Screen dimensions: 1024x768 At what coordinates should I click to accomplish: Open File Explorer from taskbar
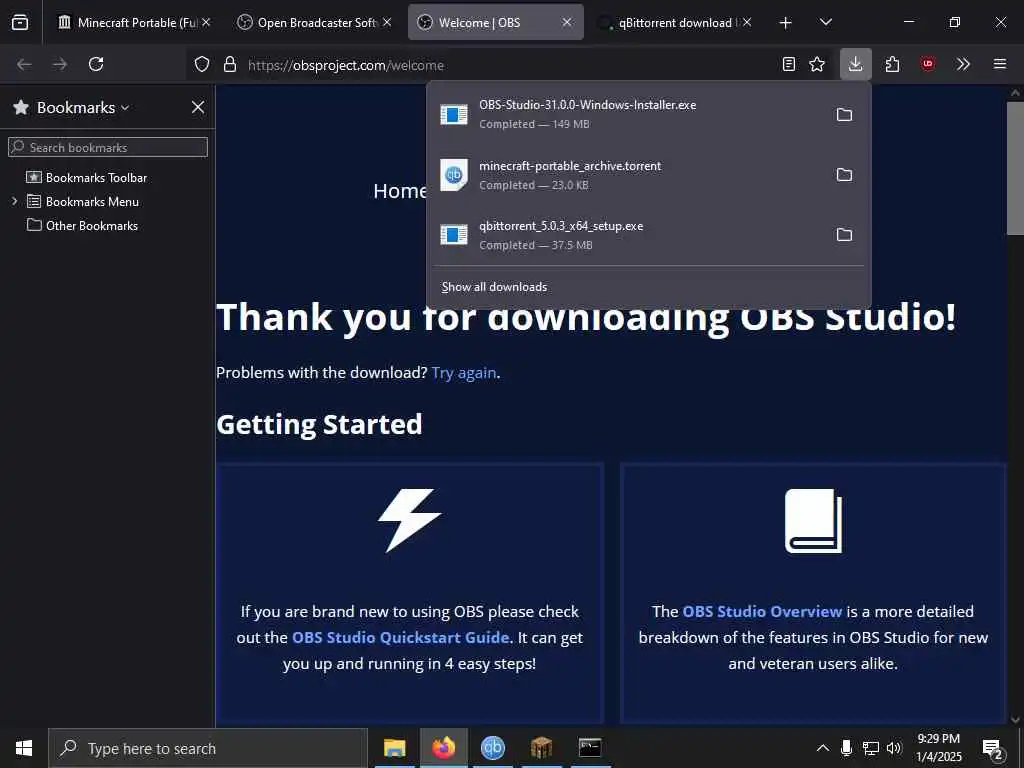[394, 748]
